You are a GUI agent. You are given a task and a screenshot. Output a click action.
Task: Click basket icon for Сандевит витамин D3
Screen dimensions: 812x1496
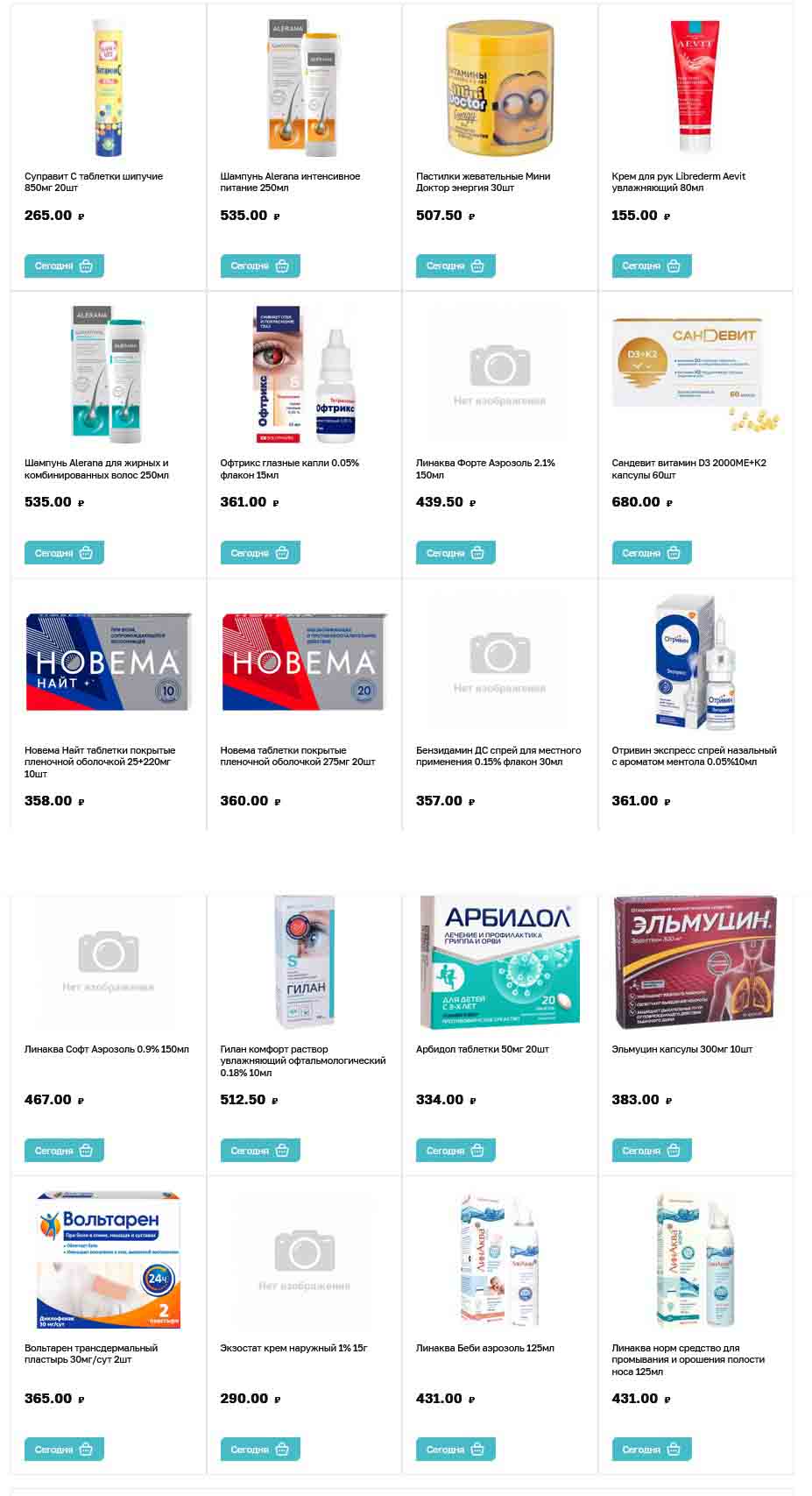[x=674, y=553]
